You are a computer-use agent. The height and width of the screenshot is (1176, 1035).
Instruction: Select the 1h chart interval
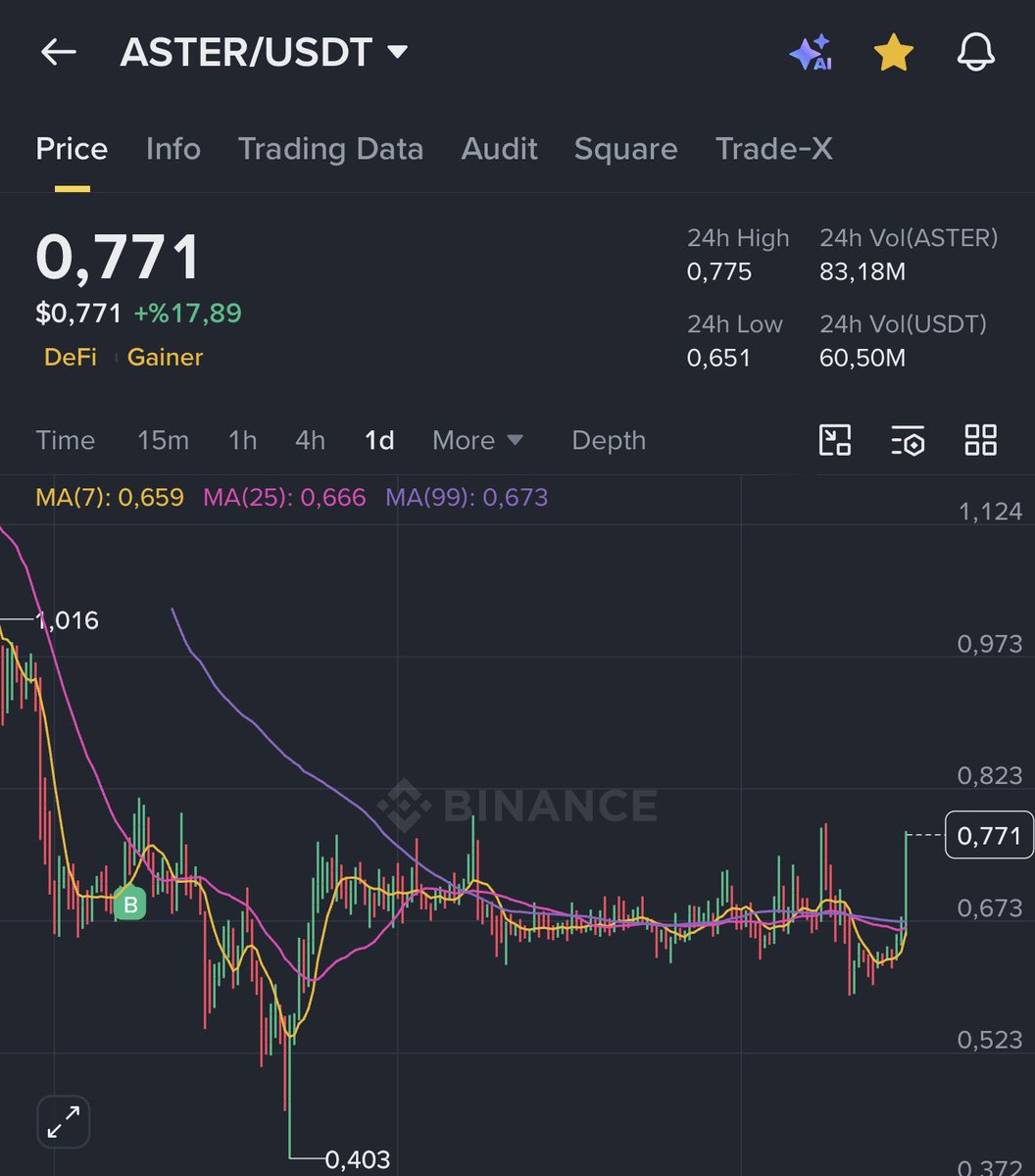[x=242, y=441]
